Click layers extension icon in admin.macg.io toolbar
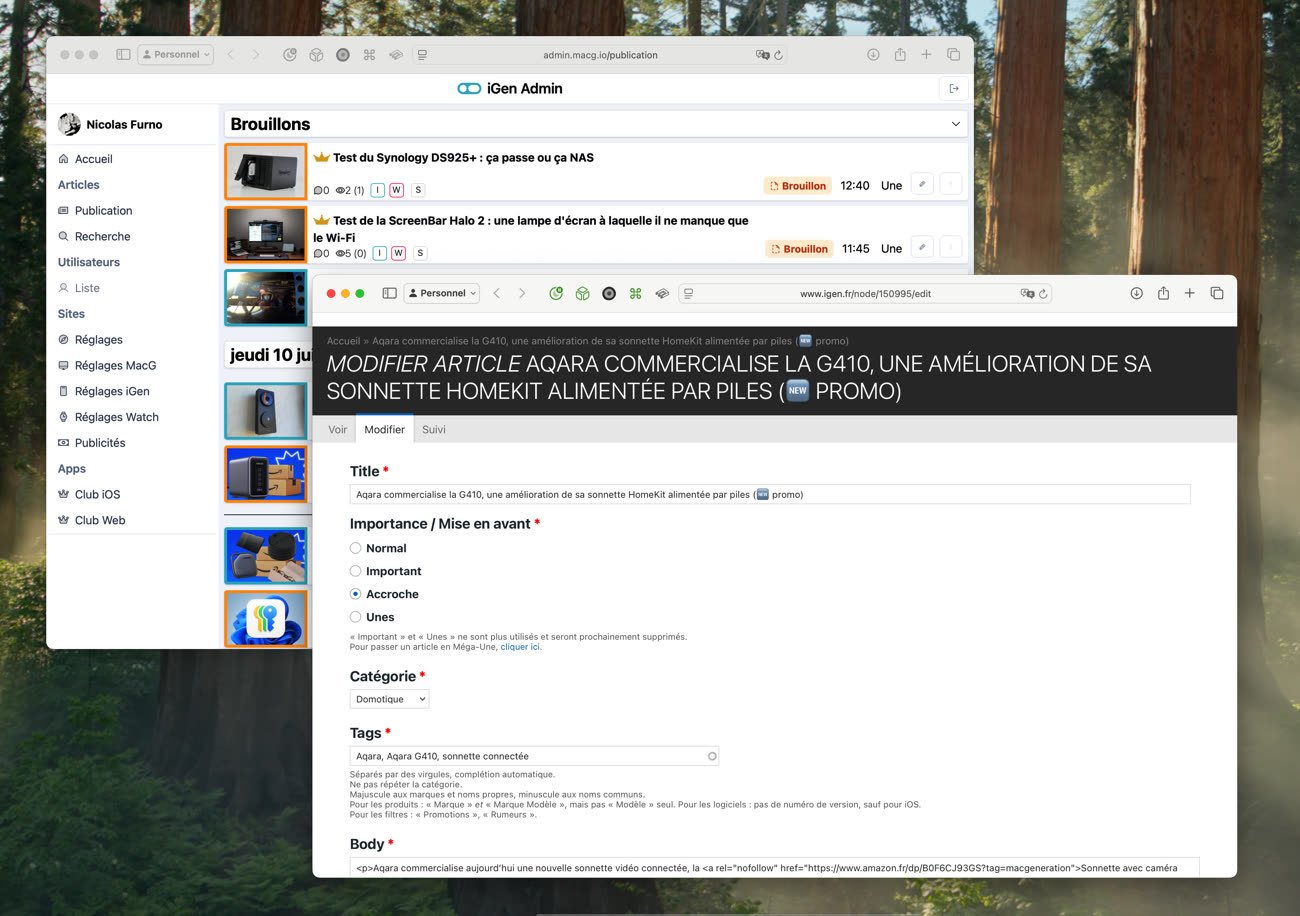Screen dimensions: 1300x916 396,55
